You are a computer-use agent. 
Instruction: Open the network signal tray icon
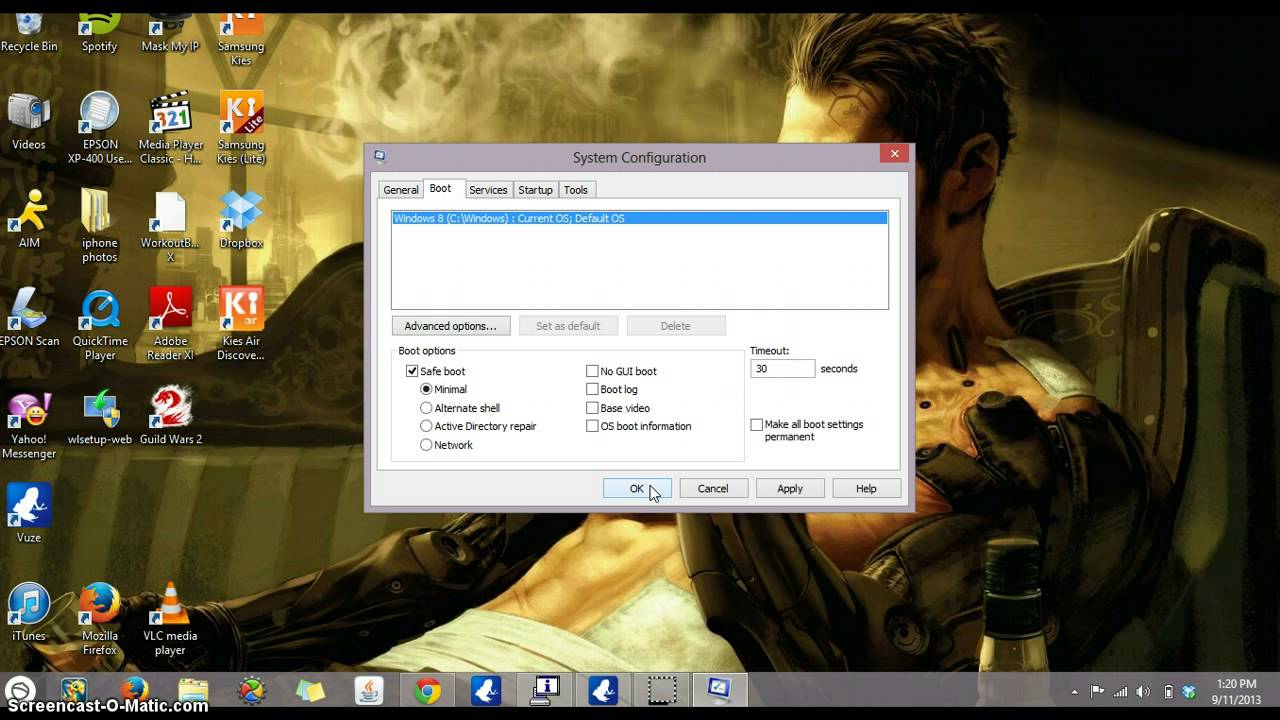pyautogui.click(x=1120, y=691)
